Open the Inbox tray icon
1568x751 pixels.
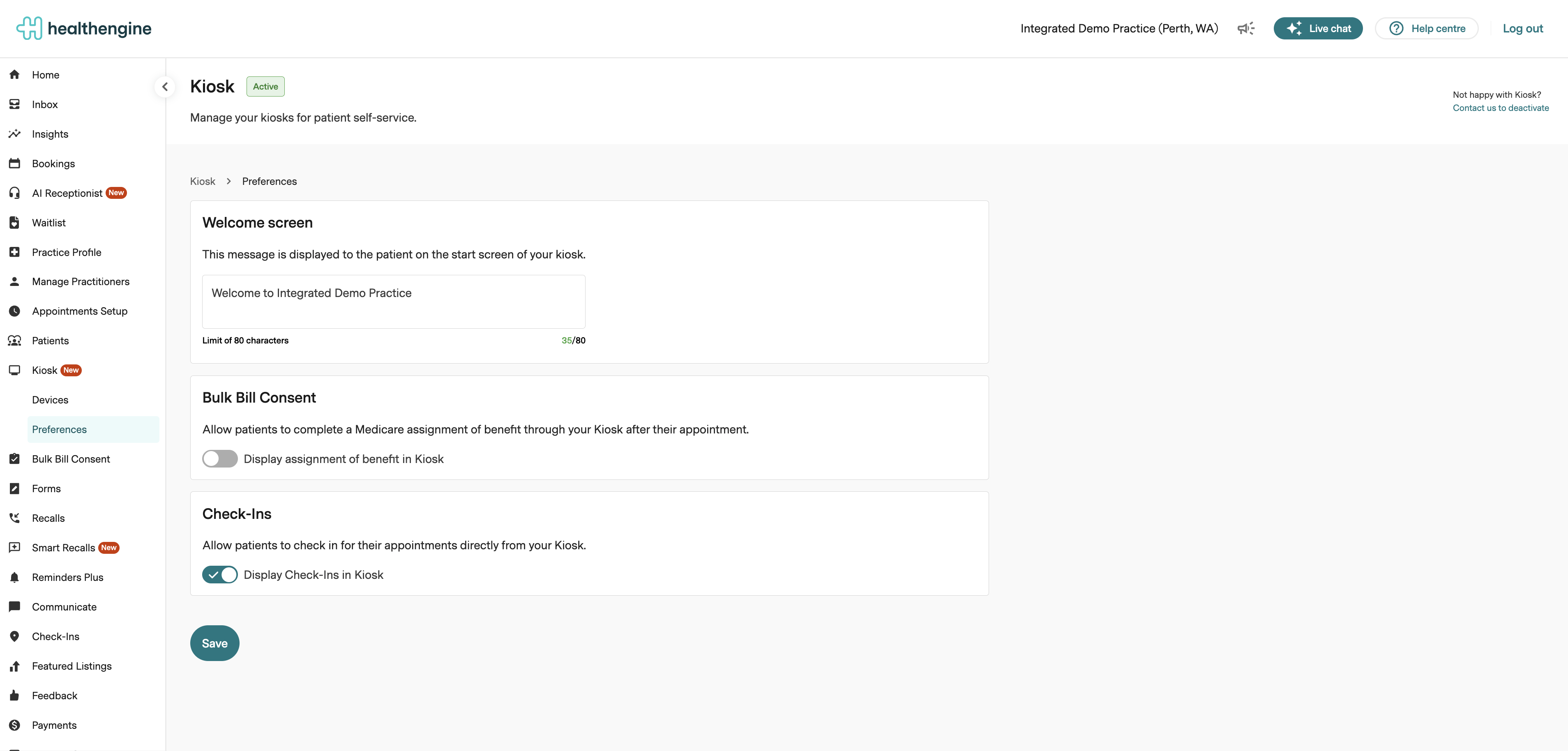tap(15, 105)
